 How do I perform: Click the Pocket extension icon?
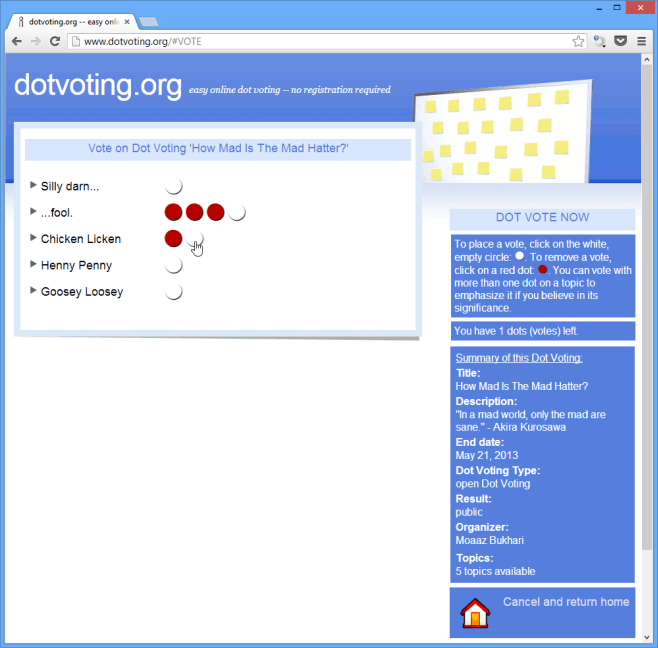tap(621, 41)
